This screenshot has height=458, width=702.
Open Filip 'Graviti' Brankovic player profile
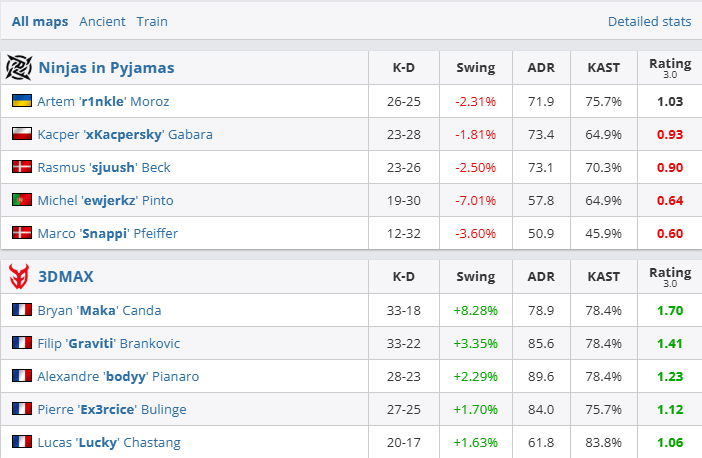pyautogui.click(x=108, y=343)
